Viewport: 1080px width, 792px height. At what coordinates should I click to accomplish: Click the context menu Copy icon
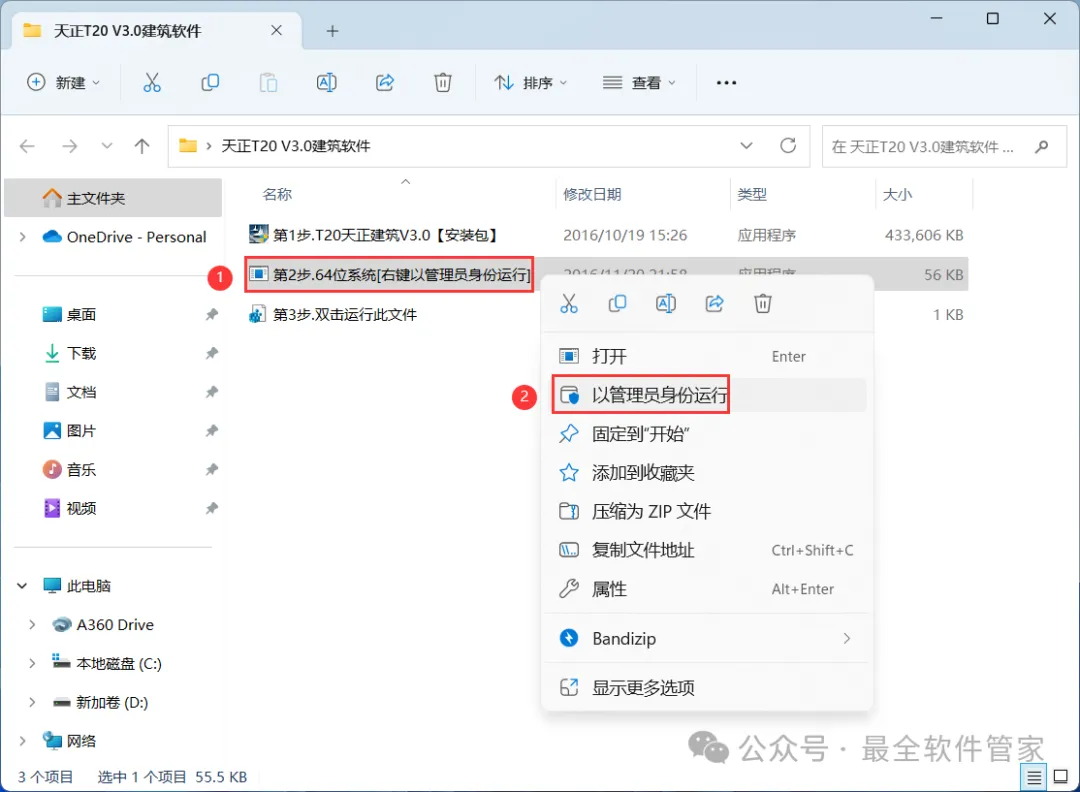617,304
